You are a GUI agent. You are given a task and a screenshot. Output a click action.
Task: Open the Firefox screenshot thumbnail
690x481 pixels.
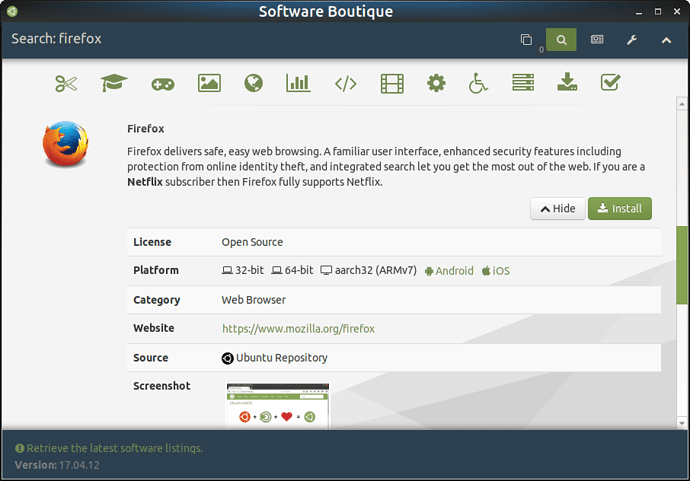pos(278,405)
